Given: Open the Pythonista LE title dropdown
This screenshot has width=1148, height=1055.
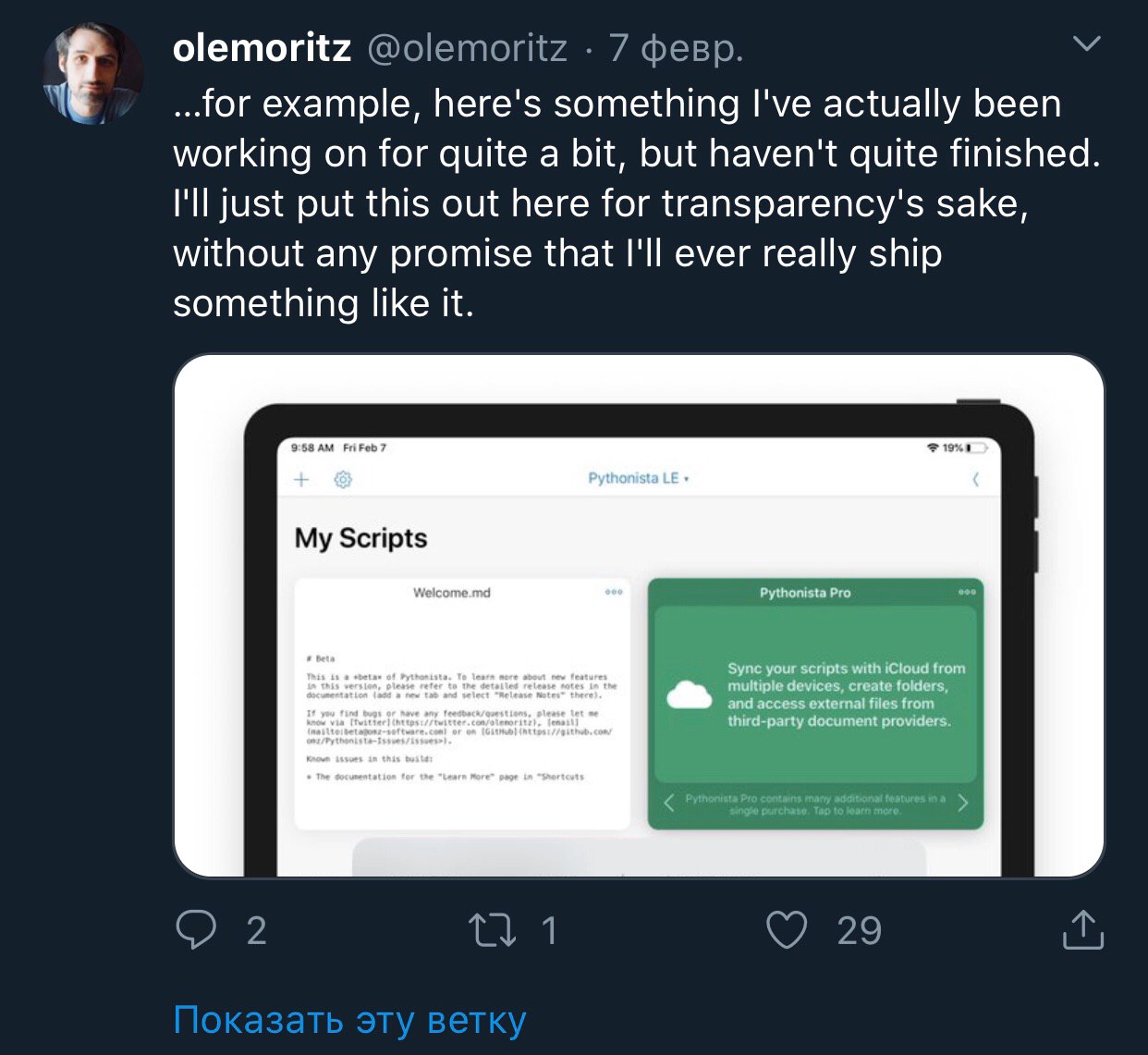Looking at the screenshot, I should click(x=638, y=478).
